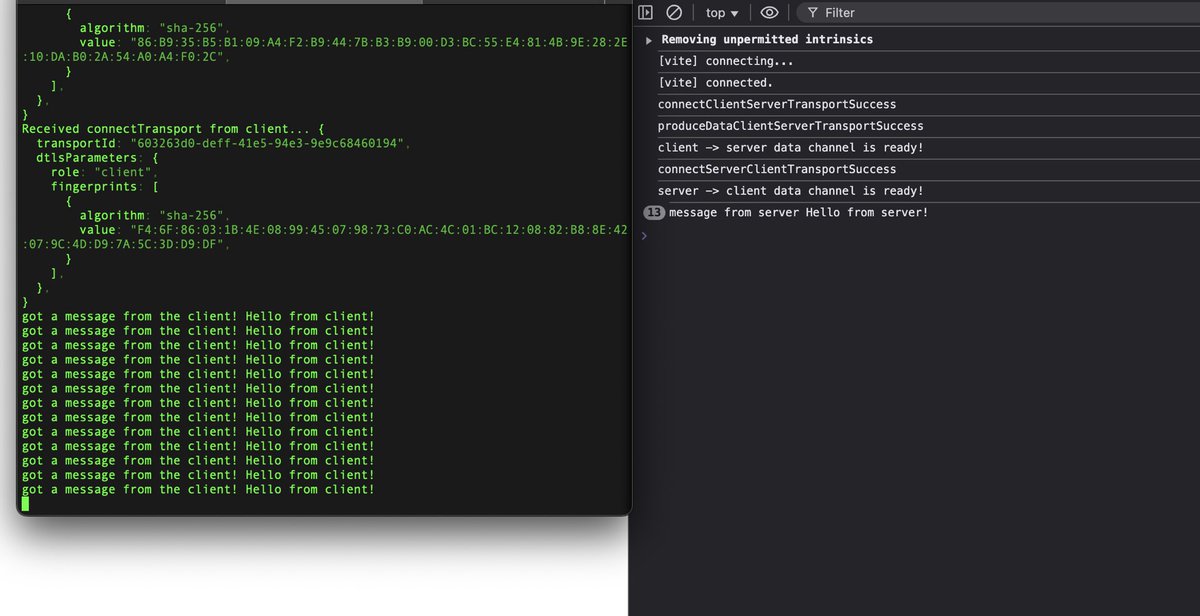1200x616 pixels.
Task: Click the fingerprints: [ line in terminal
Action: pos(105,187)
